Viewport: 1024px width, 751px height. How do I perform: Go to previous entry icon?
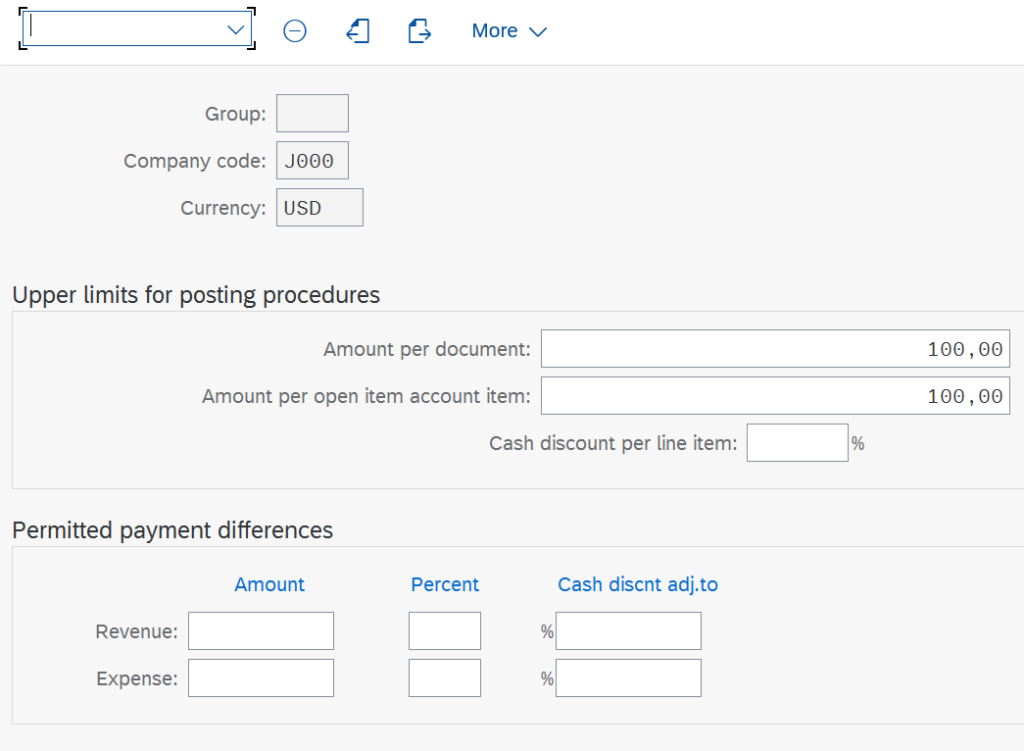[358, 31]
